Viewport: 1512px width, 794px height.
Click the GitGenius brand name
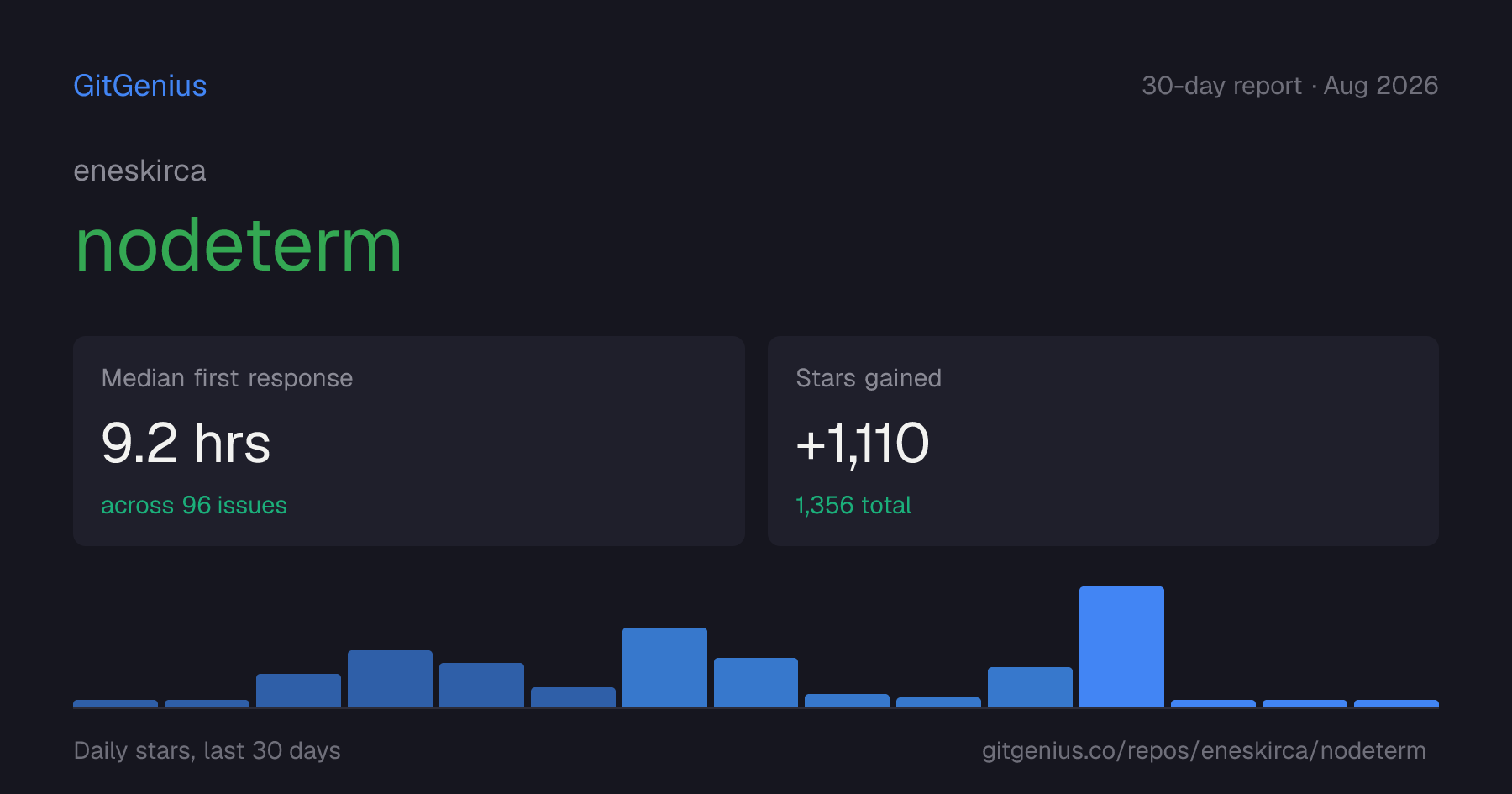click(140, 86)
